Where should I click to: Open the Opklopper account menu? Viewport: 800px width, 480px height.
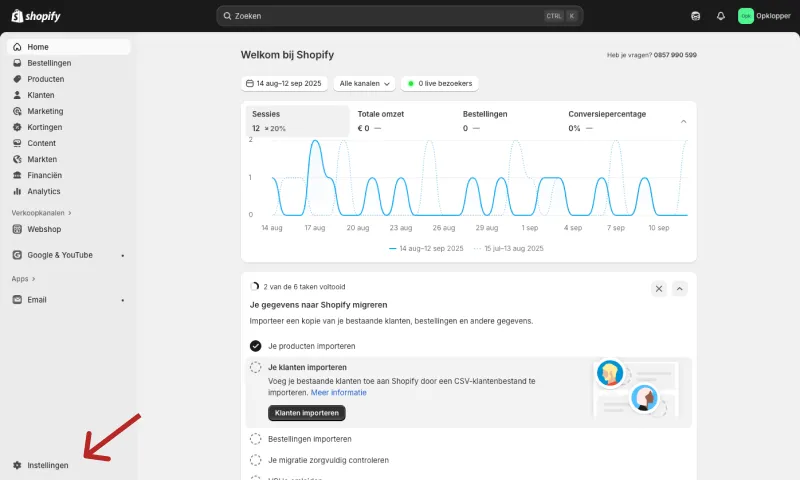point(764,16)
